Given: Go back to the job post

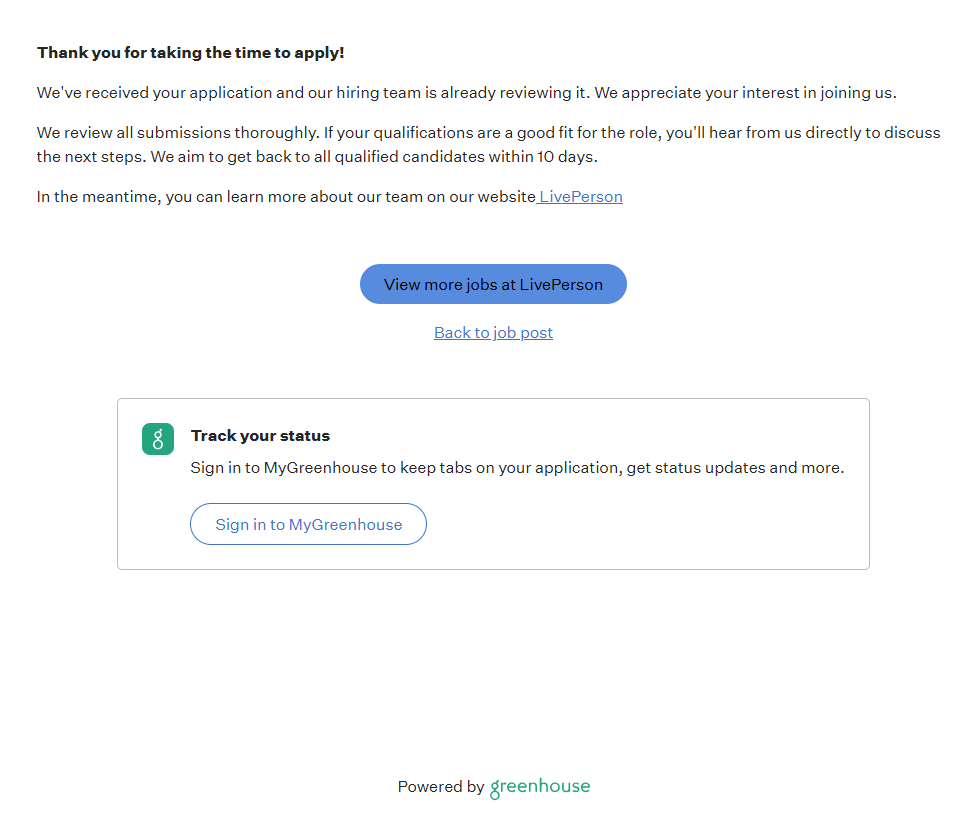Looking at the screenshot, I should pyautogui.click(x=493, y=333).
